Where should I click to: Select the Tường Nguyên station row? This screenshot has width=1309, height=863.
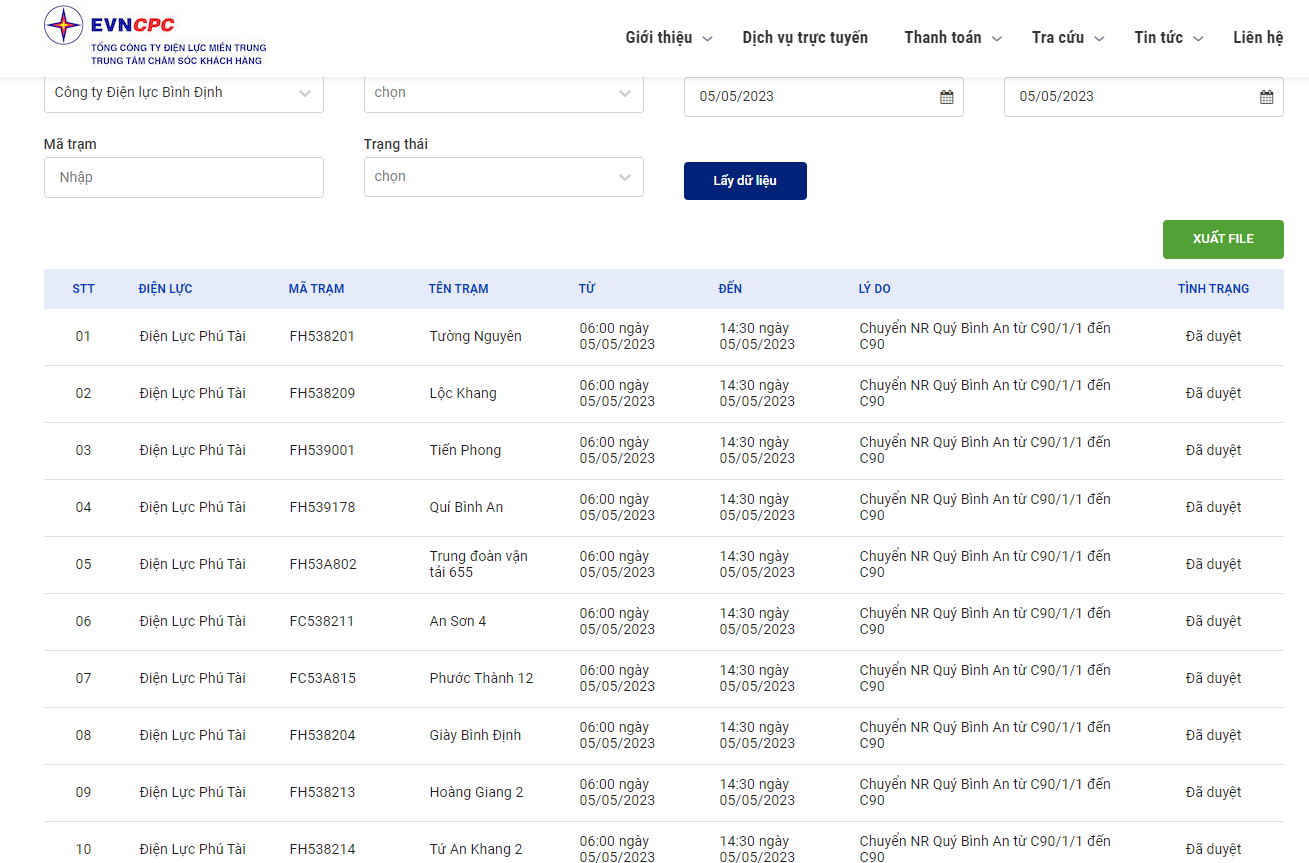tap(664, 337)
